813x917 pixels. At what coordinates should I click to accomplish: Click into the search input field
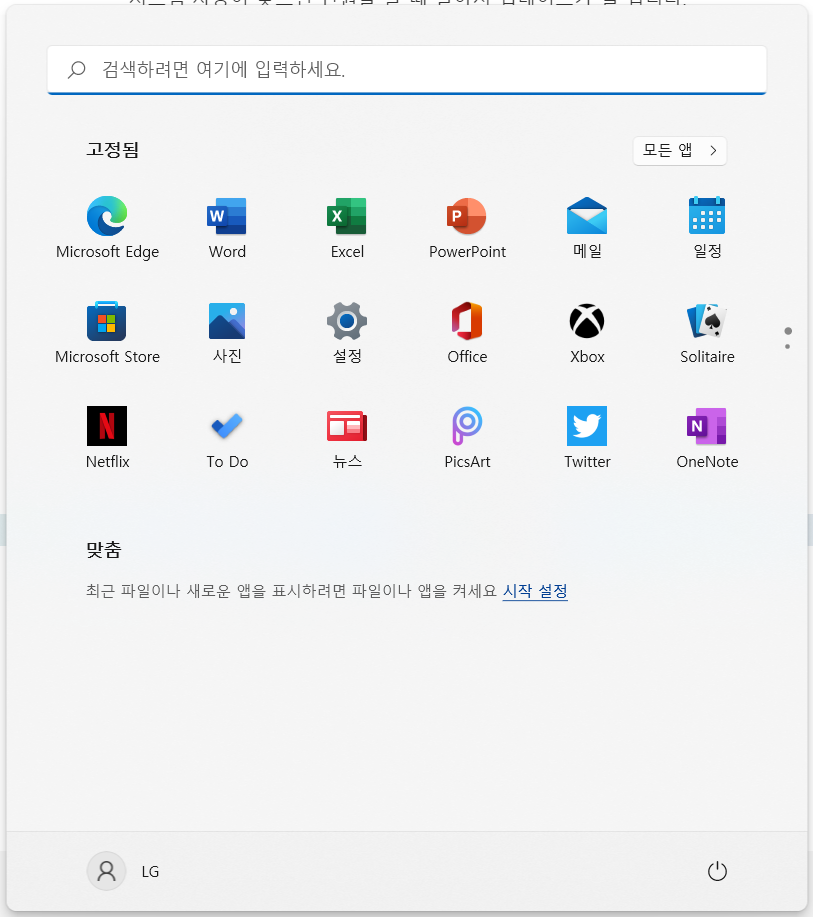point(407,70)
